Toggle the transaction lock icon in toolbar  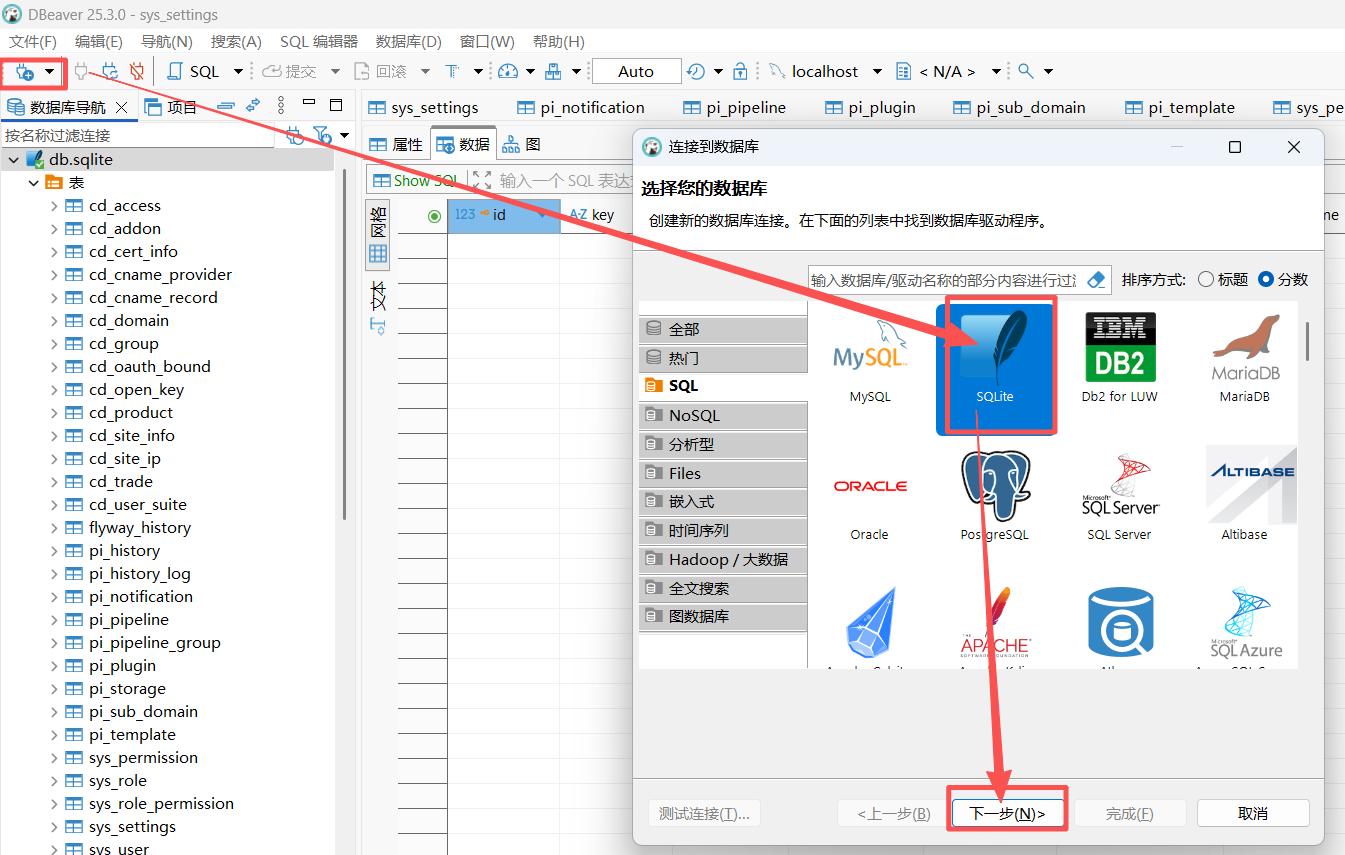740,72
